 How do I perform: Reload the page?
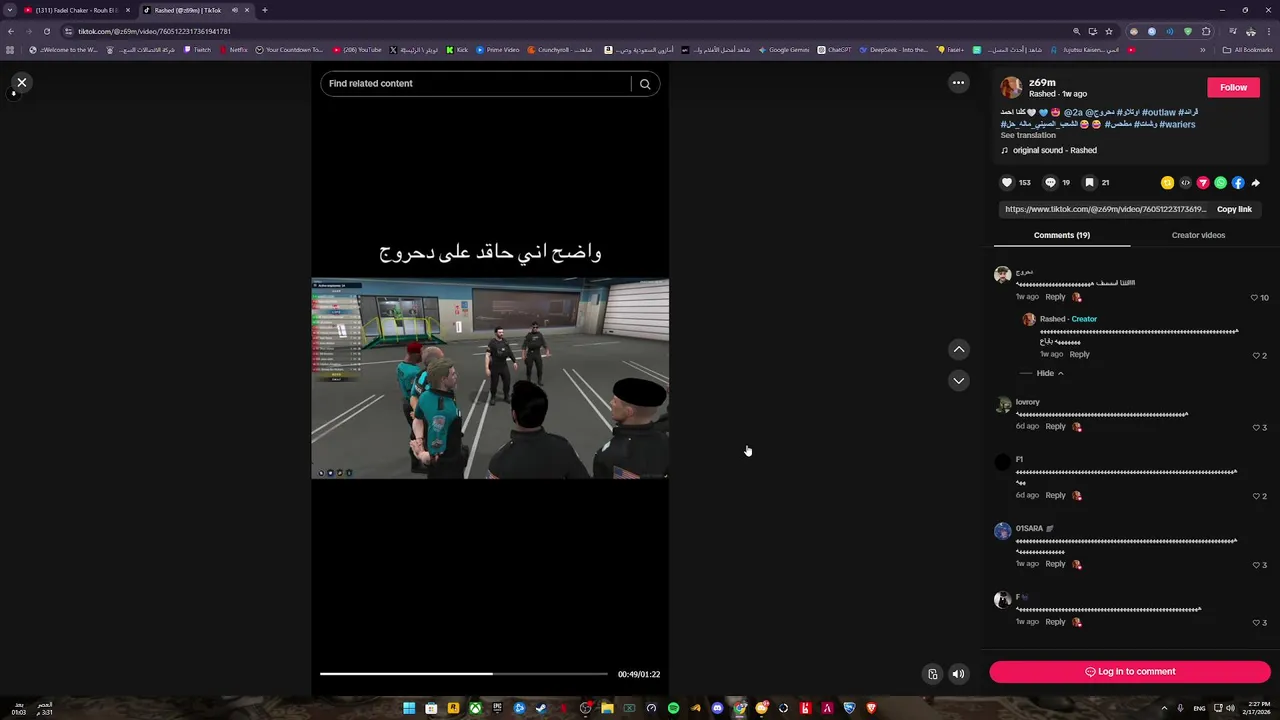pos(46,31)
